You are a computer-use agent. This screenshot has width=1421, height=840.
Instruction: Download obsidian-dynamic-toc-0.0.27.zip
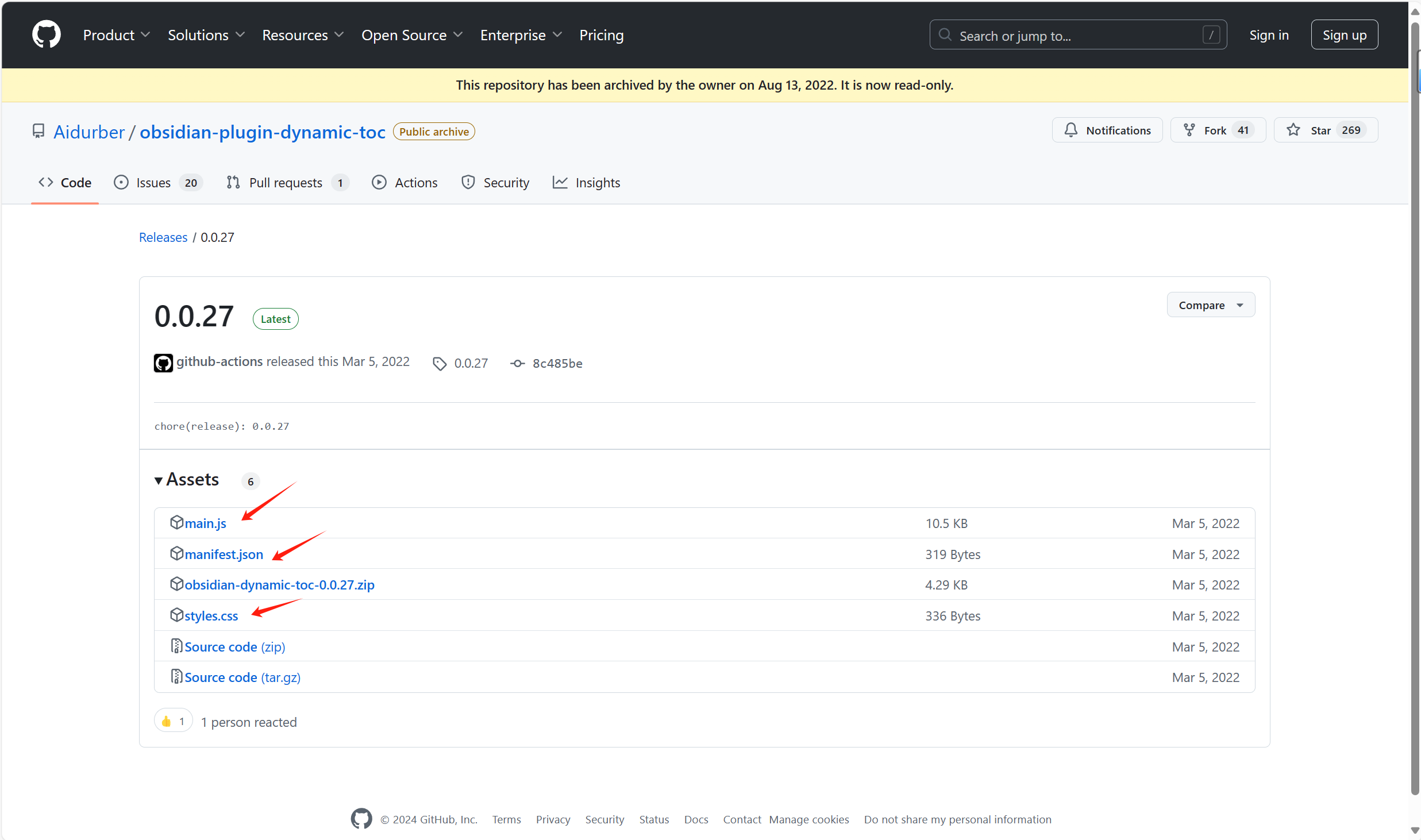click(279, 585)
